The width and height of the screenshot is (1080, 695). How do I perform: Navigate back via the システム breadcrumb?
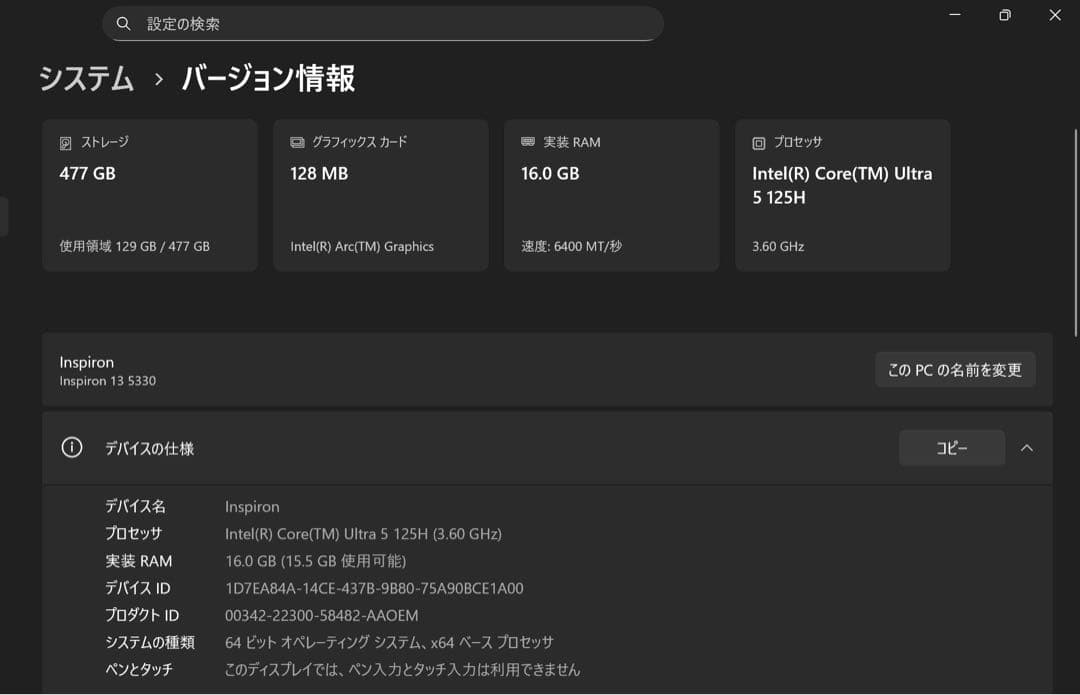pos(86,79)
